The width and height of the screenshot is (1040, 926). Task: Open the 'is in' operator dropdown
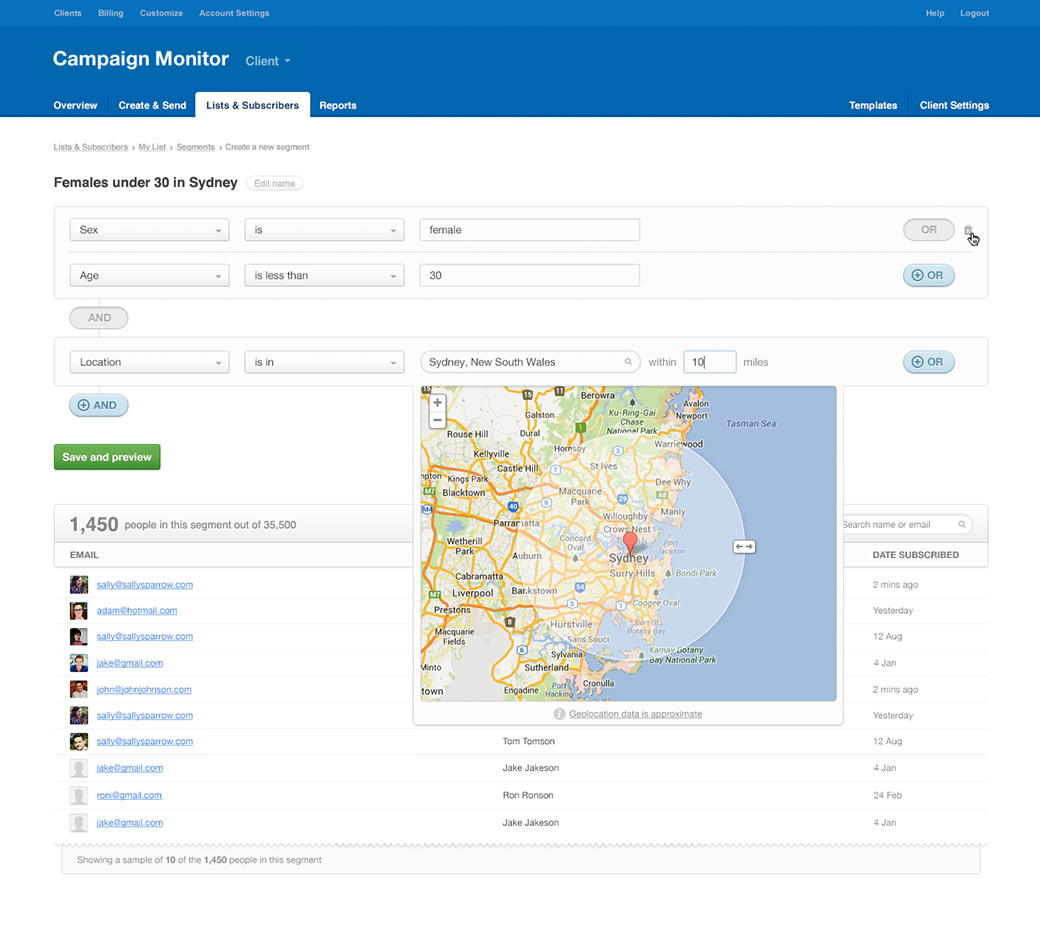coord(324,362)
